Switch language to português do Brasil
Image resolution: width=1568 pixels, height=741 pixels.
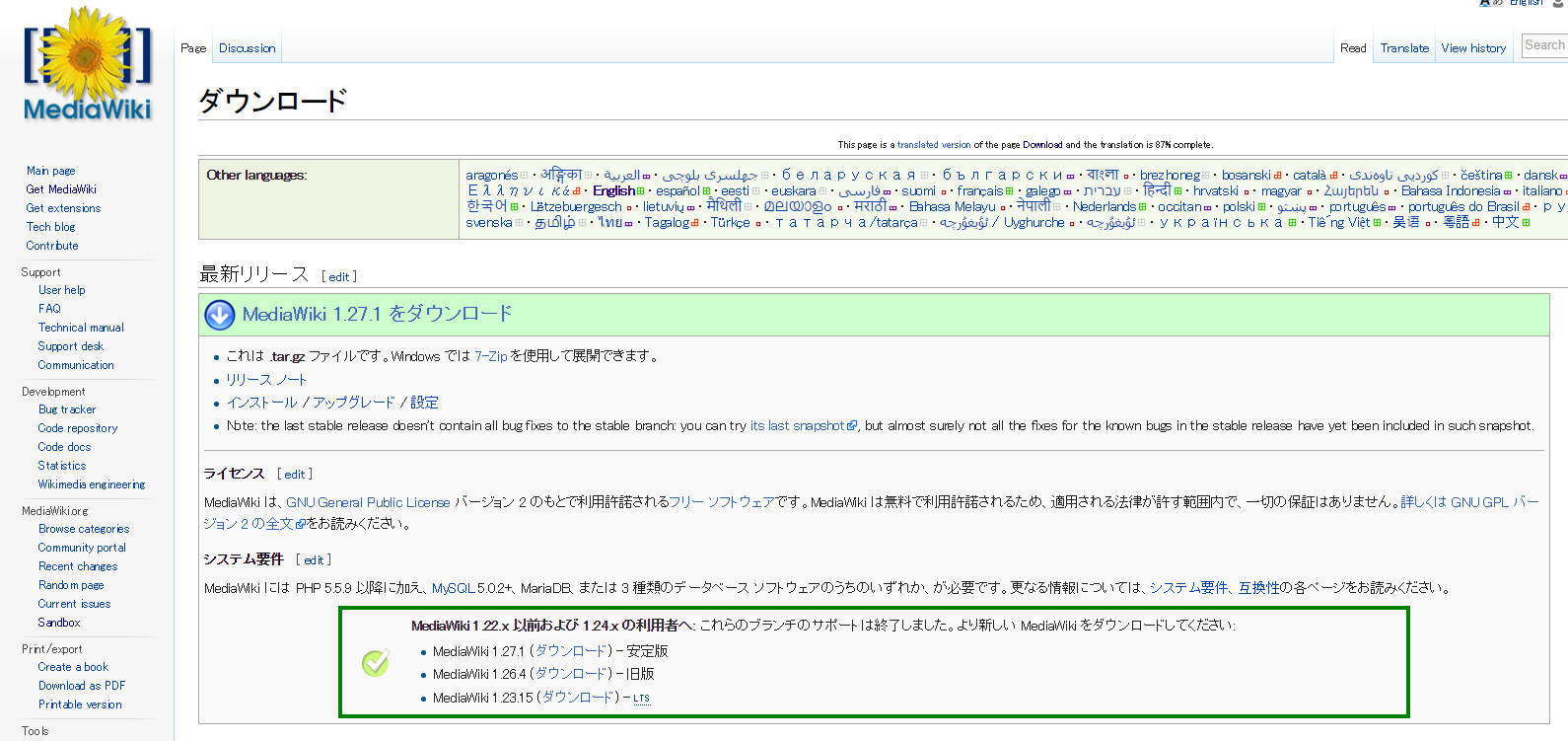[1463, 207]
